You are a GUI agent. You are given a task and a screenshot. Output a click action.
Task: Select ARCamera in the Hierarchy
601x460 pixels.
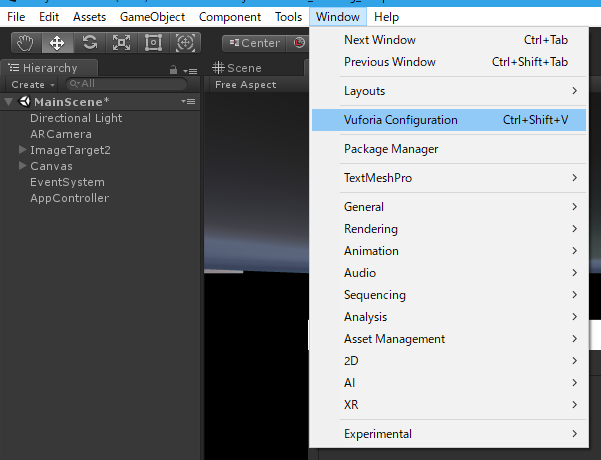[61, 134]
